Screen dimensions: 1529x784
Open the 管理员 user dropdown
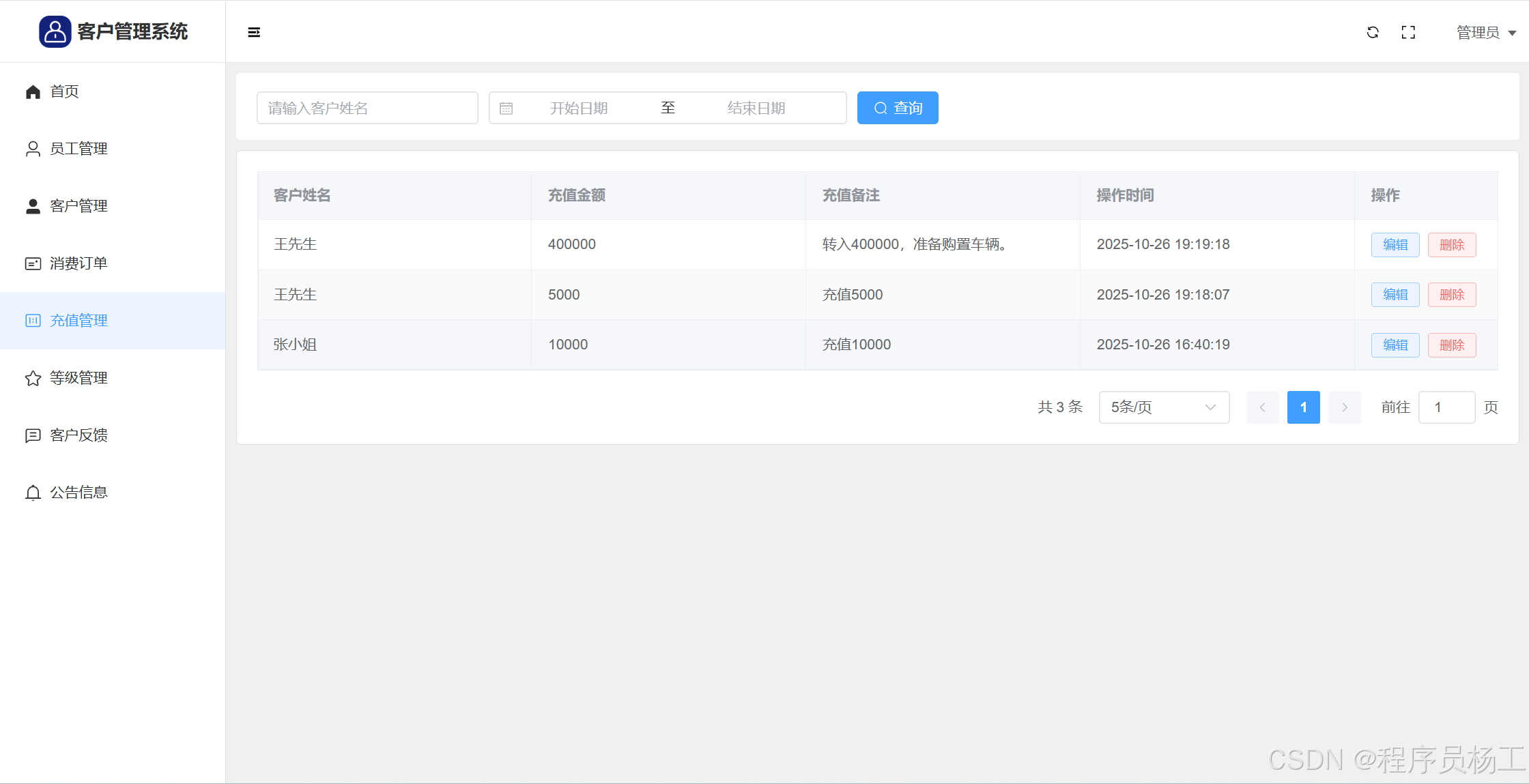1486,33
